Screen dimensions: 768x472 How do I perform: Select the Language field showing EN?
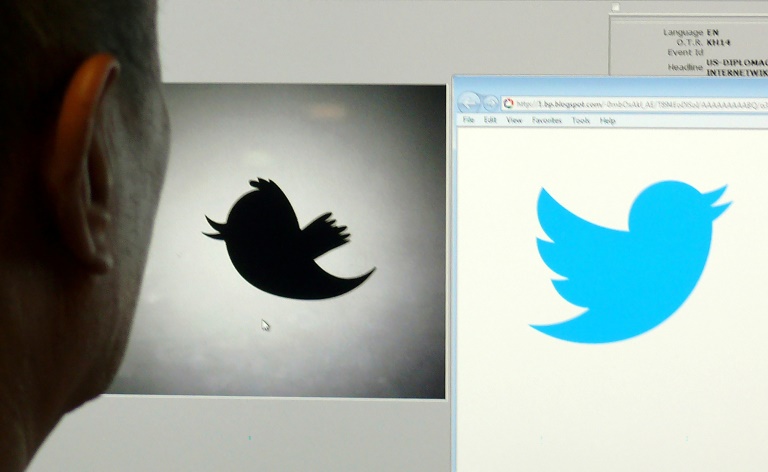click(x=713, y=32)
